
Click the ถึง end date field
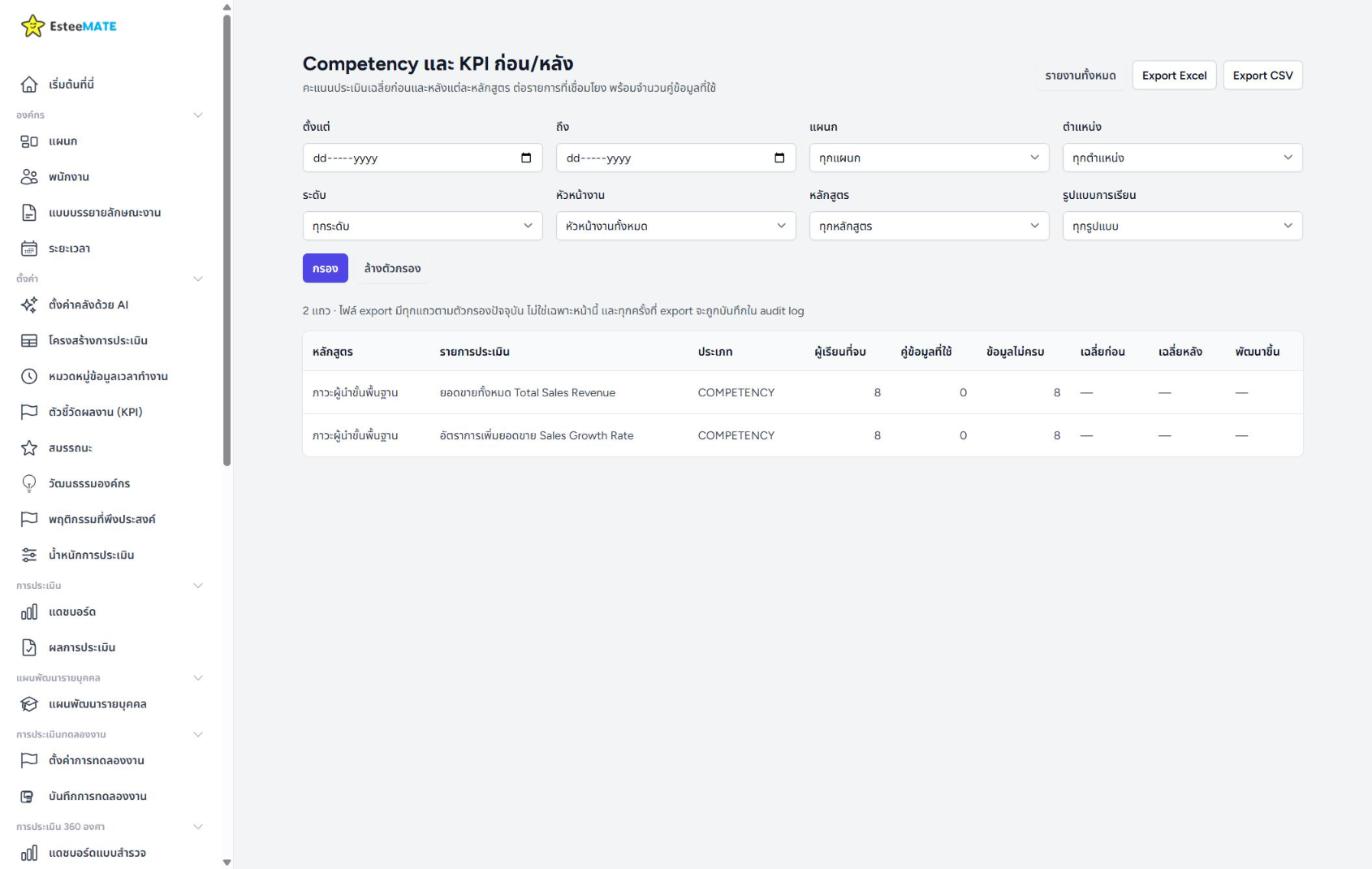pos(676,158)
